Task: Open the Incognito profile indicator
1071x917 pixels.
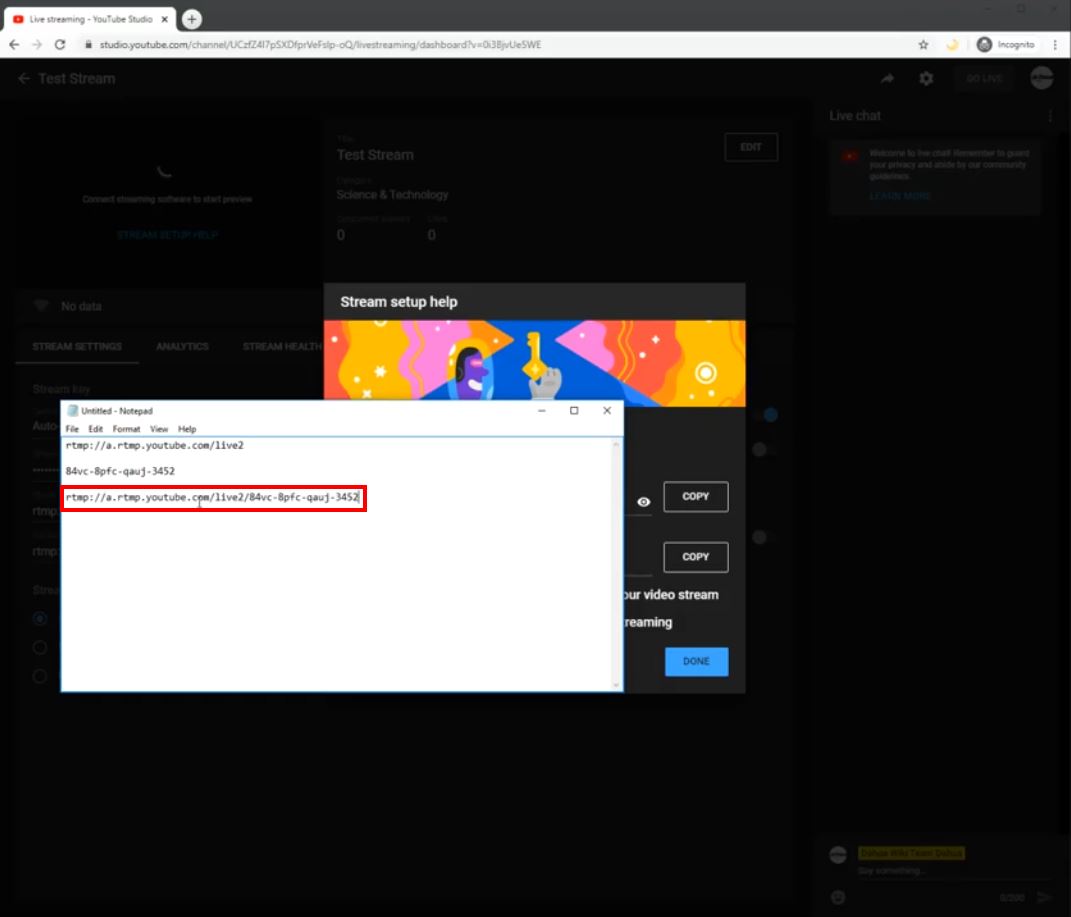Action: point(1005,44)
